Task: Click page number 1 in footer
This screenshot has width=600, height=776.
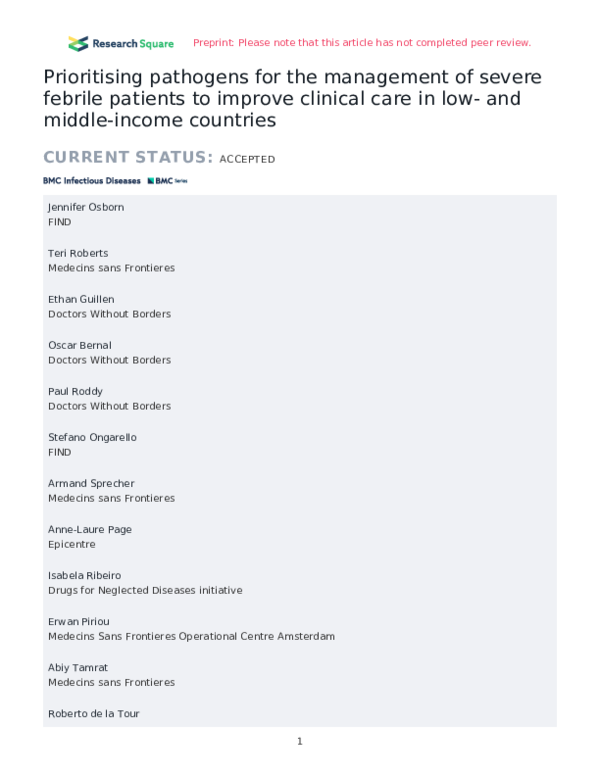Action: coord(300,741)
